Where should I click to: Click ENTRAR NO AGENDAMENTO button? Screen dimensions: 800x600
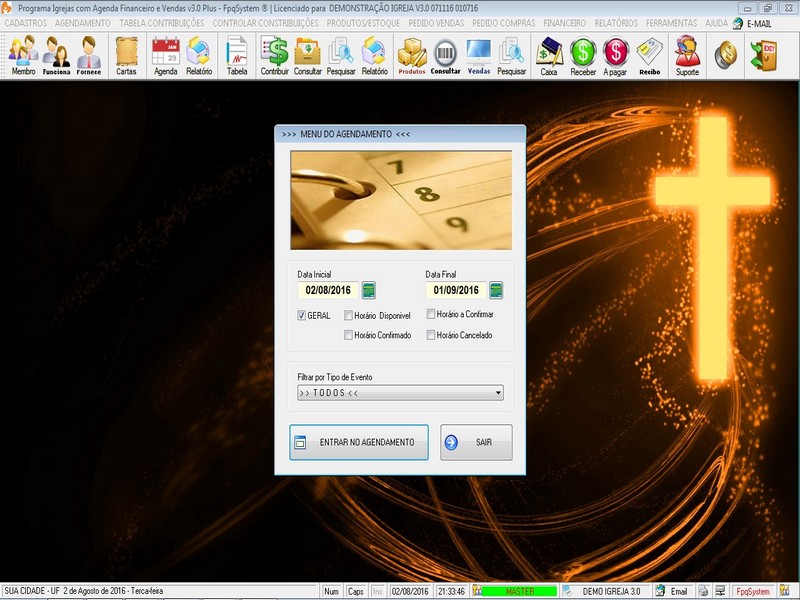click(x=359, y=442)
